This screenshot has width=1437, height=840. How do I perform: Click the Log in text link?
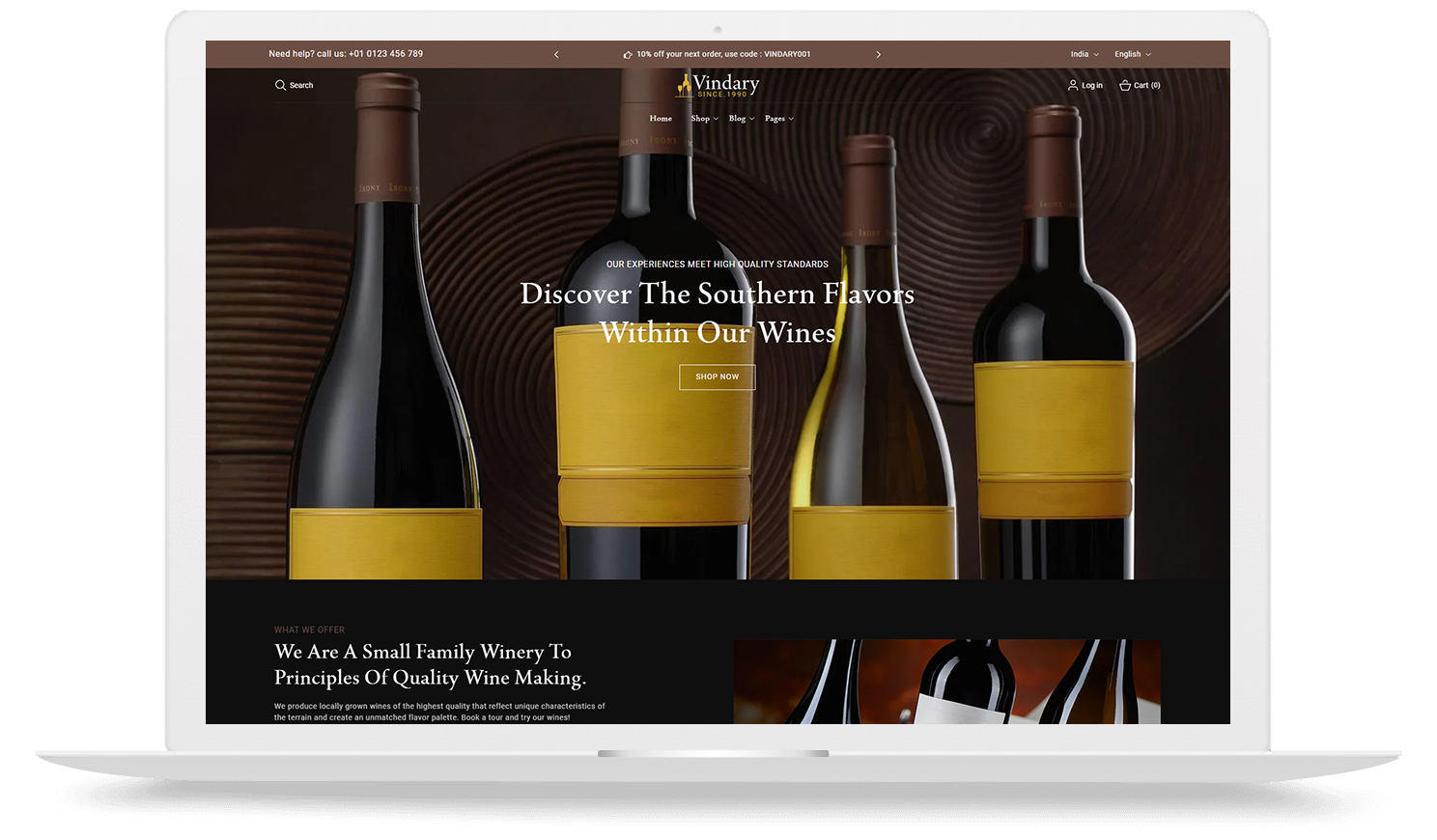[x=1092, y=86]
